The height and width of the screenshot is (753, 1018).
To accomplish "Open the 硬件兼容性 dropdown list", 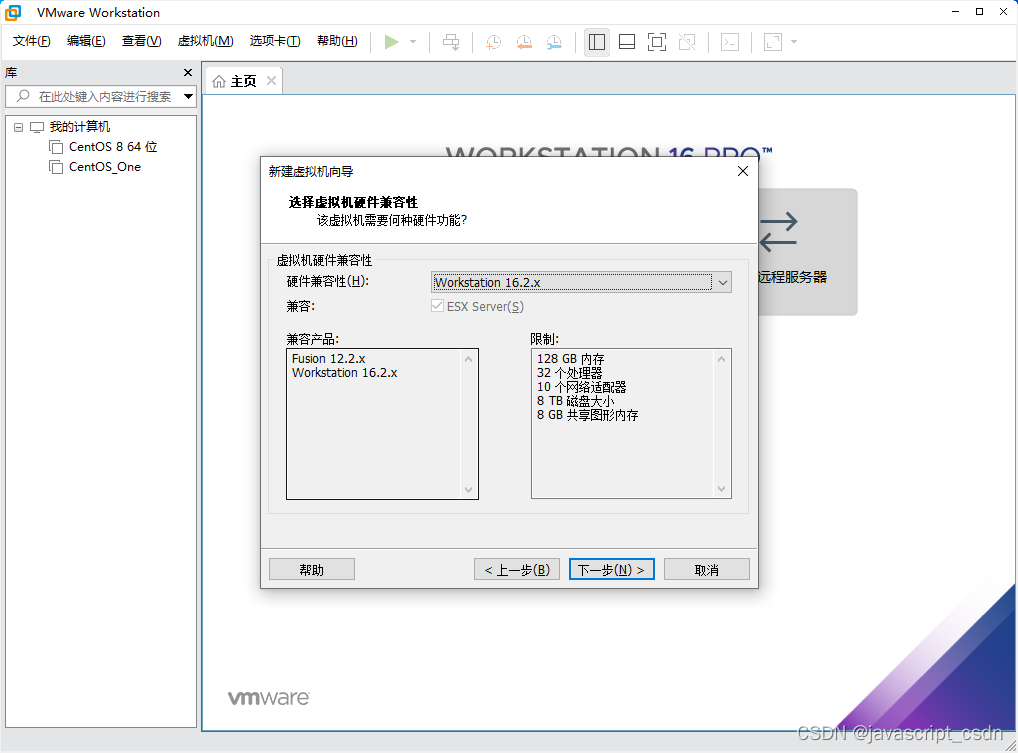I will [x=723, y=282].
